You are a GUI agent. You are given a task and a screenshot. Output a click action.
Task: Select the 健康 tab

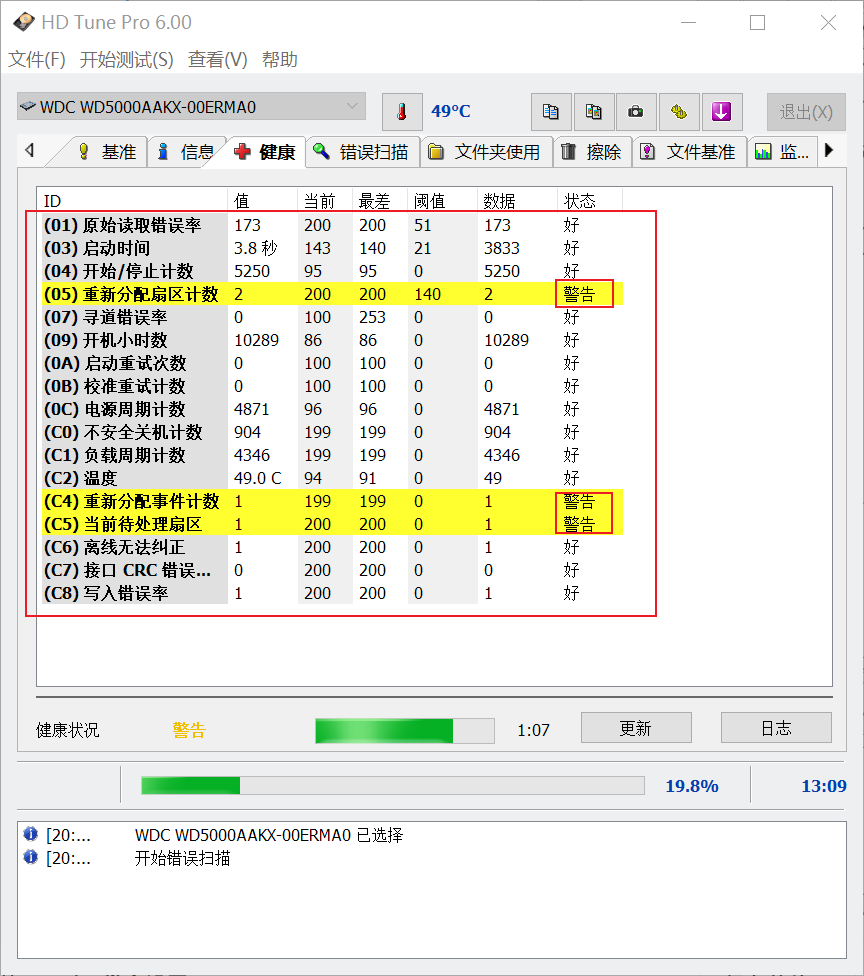[265, 152]
